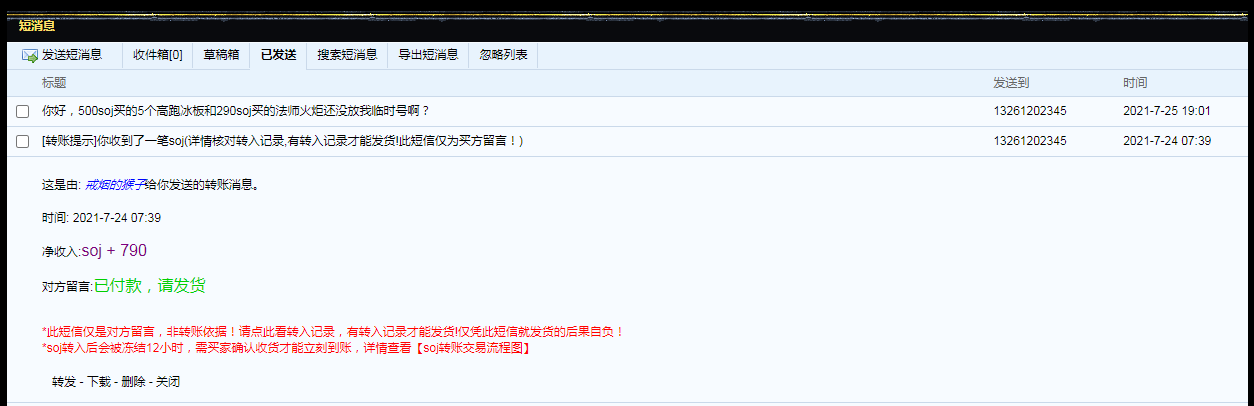Image resolution: width=1254 pixels, height=406 pixels.
Task: Close the message detail with 关闭
Action: coord(167,382)
